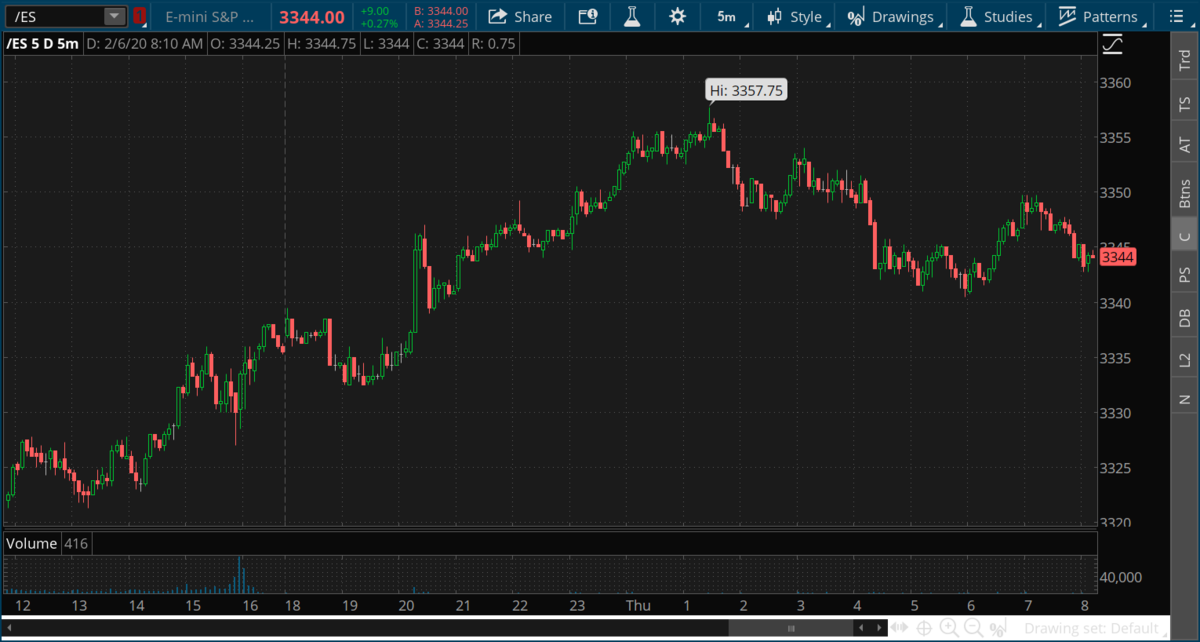The image size is (1200, 642).
Task: Click the zoom in magnifier icon
Action: [949, 628]
